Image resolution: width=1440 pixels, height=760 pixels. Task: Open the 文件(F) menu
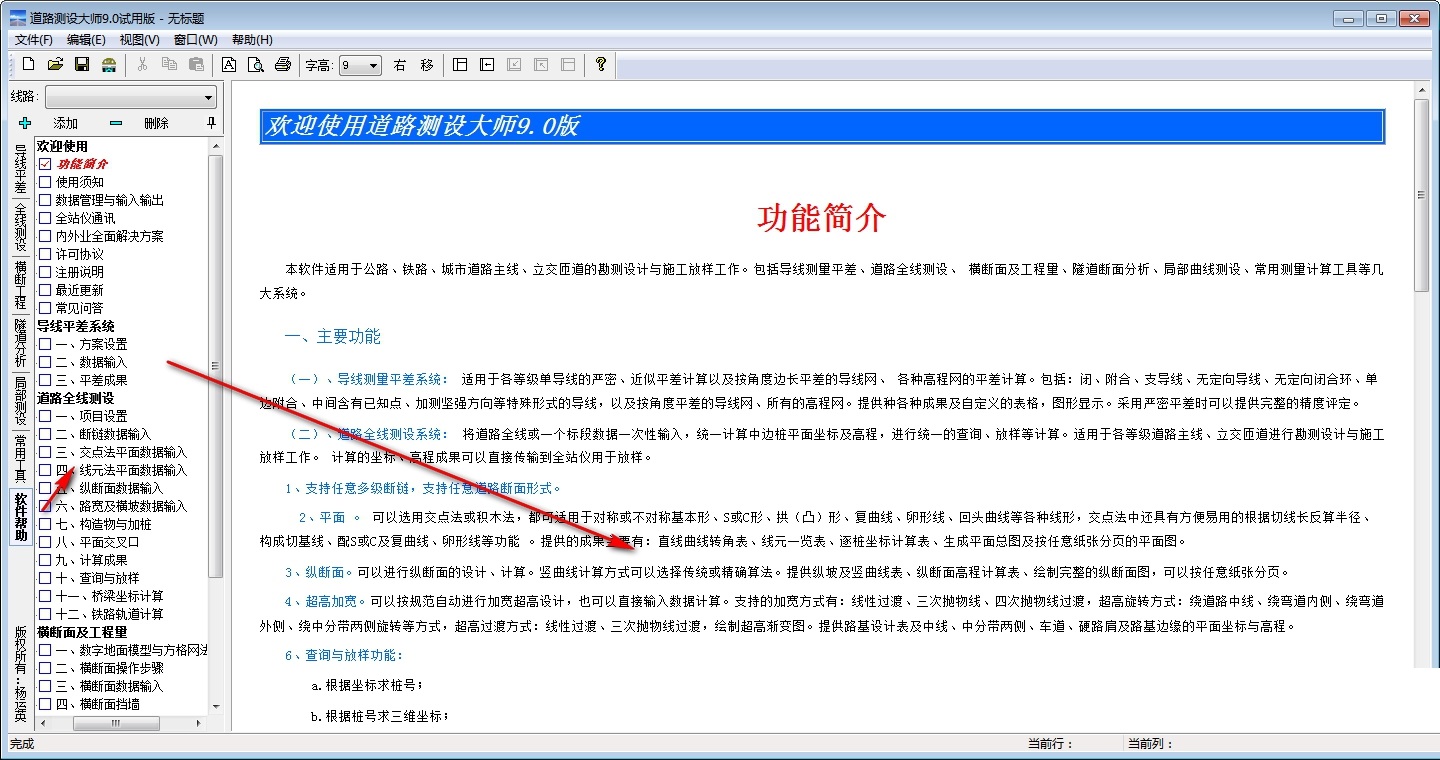coord(33,39)
